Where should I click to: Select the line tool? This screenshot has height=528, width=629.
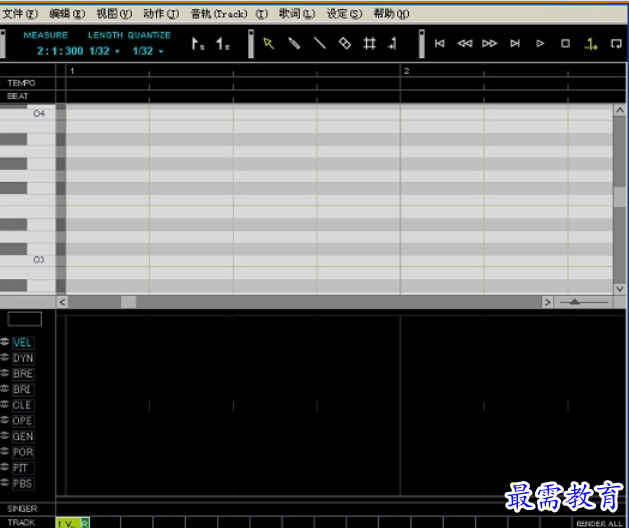(x=319, y=43)
